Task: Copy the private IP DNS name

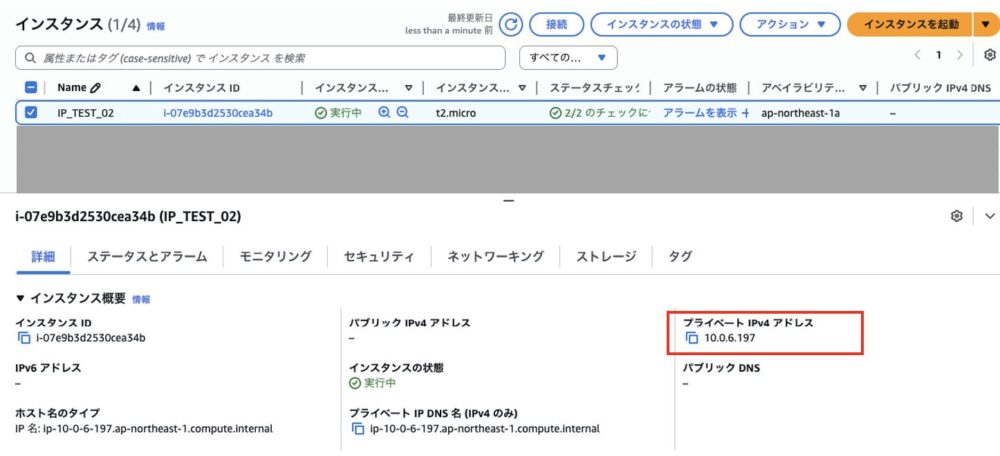Action: tap(358, 429)
